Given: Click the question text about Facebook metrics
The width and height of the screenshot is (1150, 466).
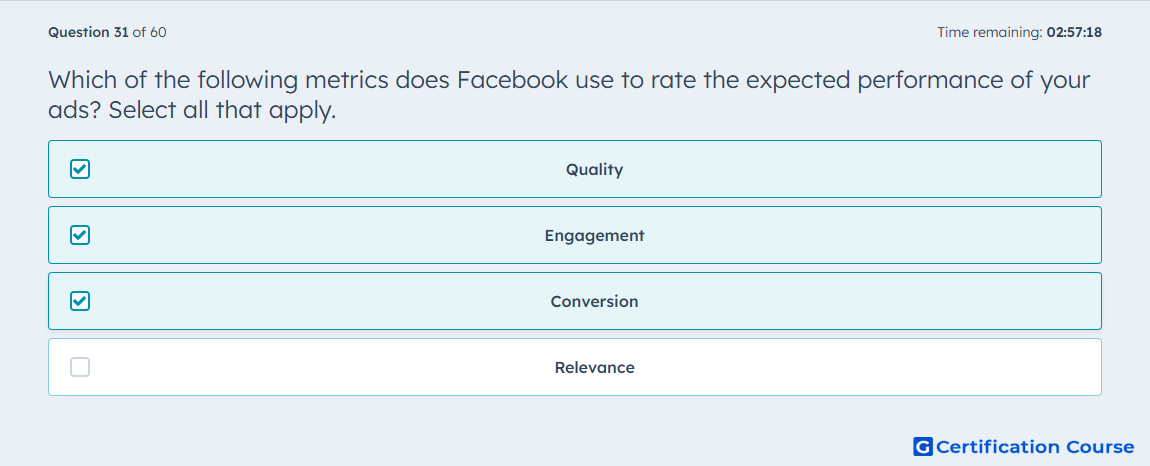Looking at the screenshot, I should point(569,95).
